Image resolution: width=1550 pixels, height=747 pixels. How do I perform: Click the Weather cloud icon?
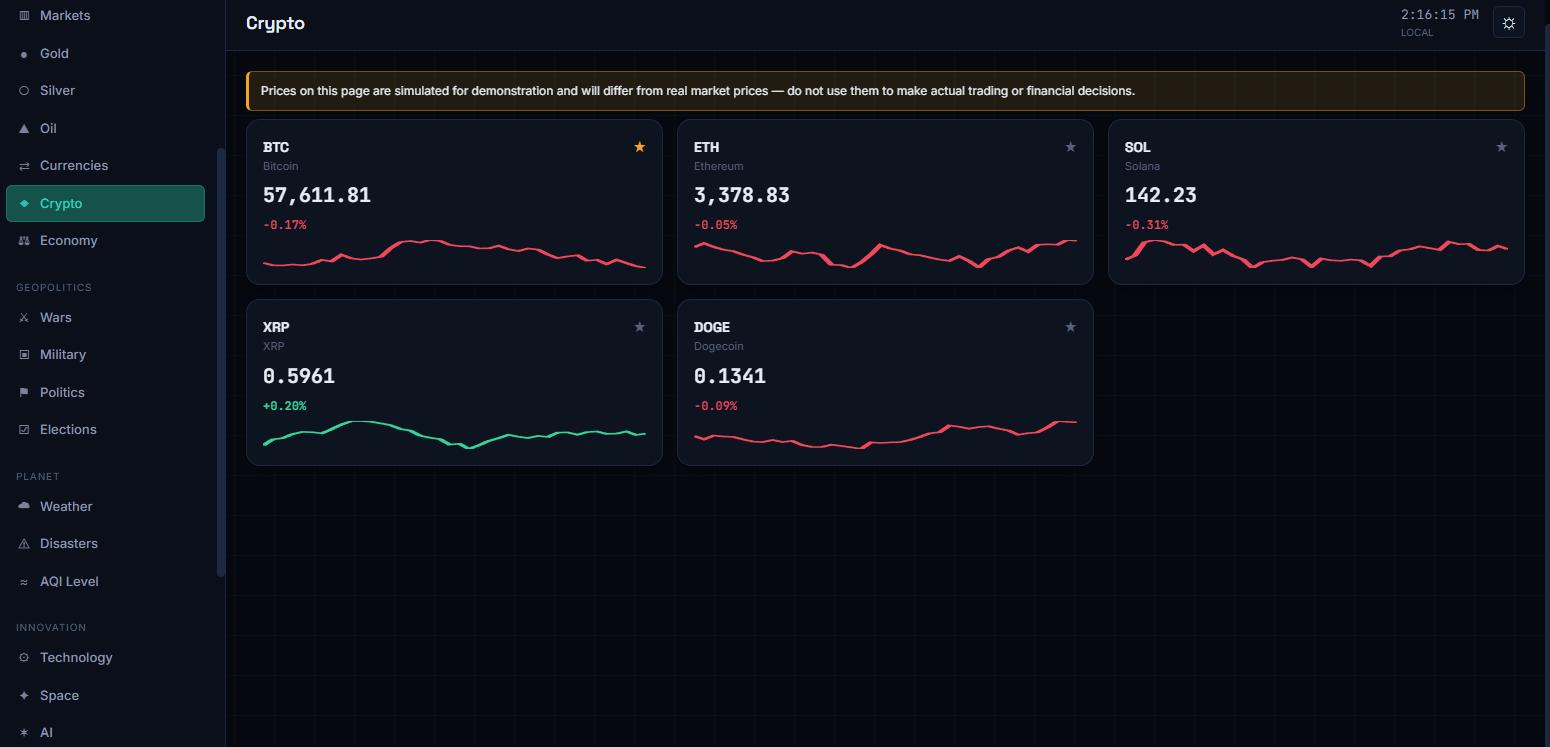point(24,507)
